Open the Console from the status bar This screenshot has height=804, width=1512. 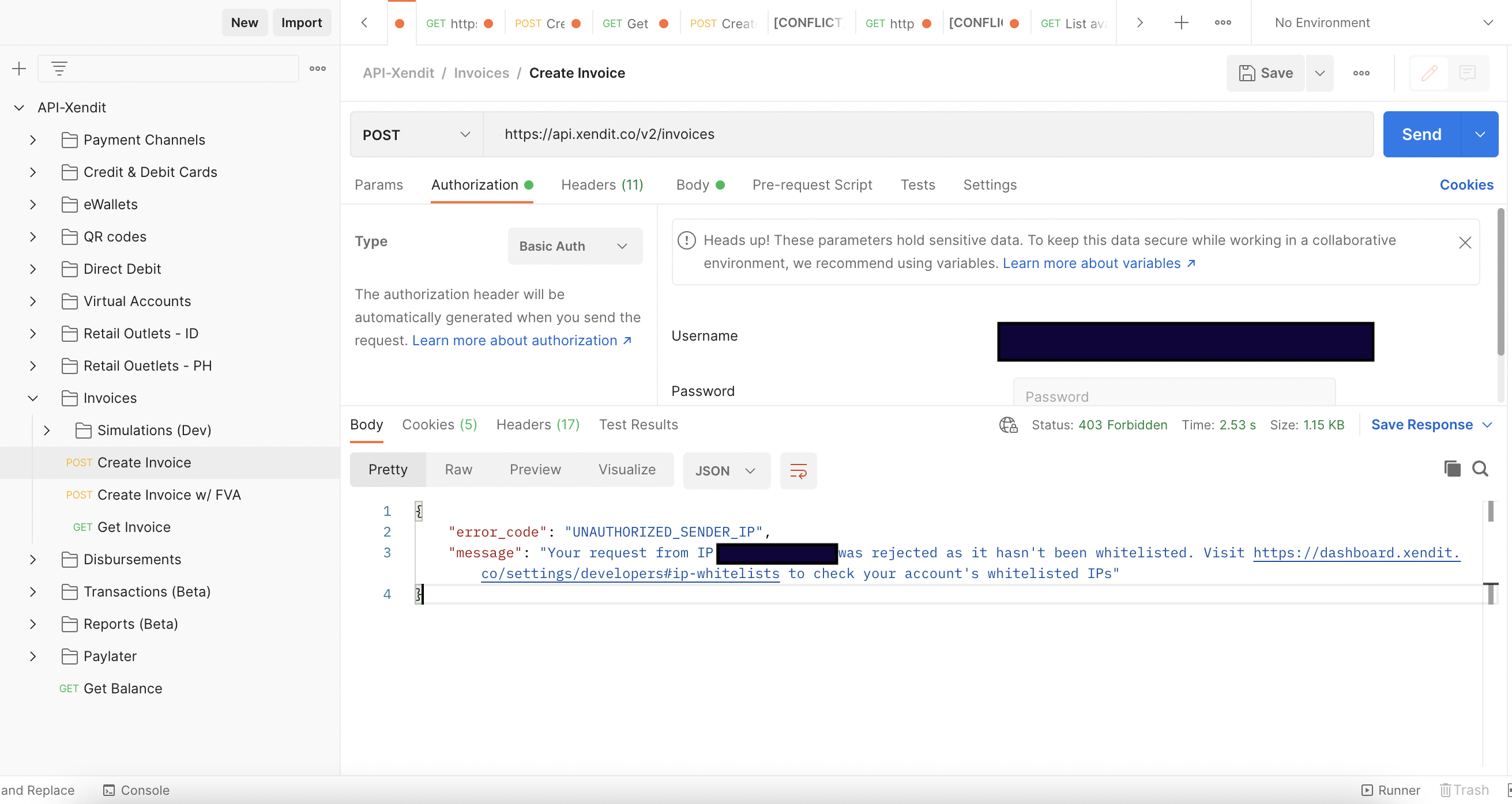pos(136,790)
